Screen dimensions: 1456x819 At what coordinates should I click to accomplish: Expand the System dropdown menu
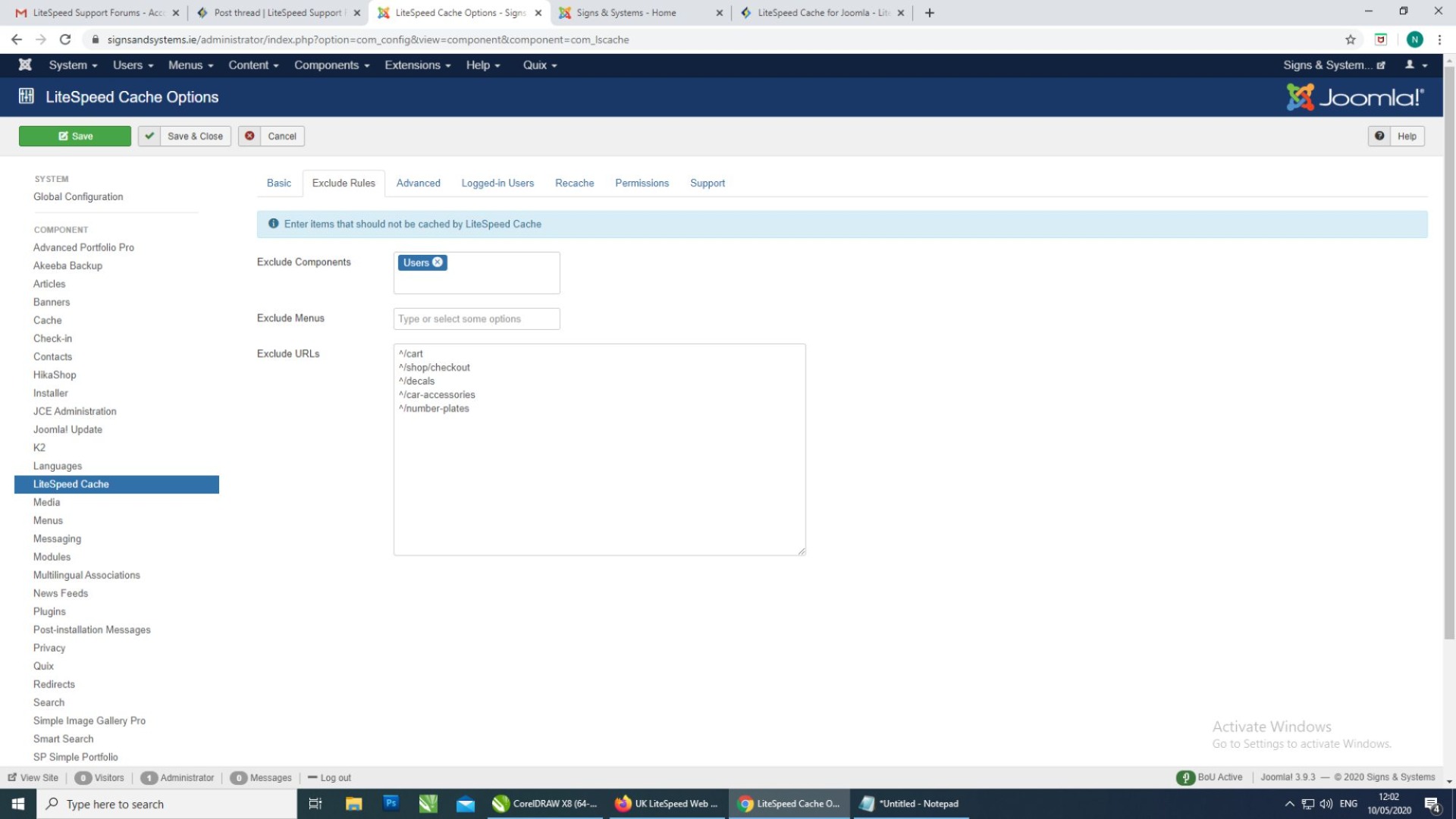click(73, 65)
